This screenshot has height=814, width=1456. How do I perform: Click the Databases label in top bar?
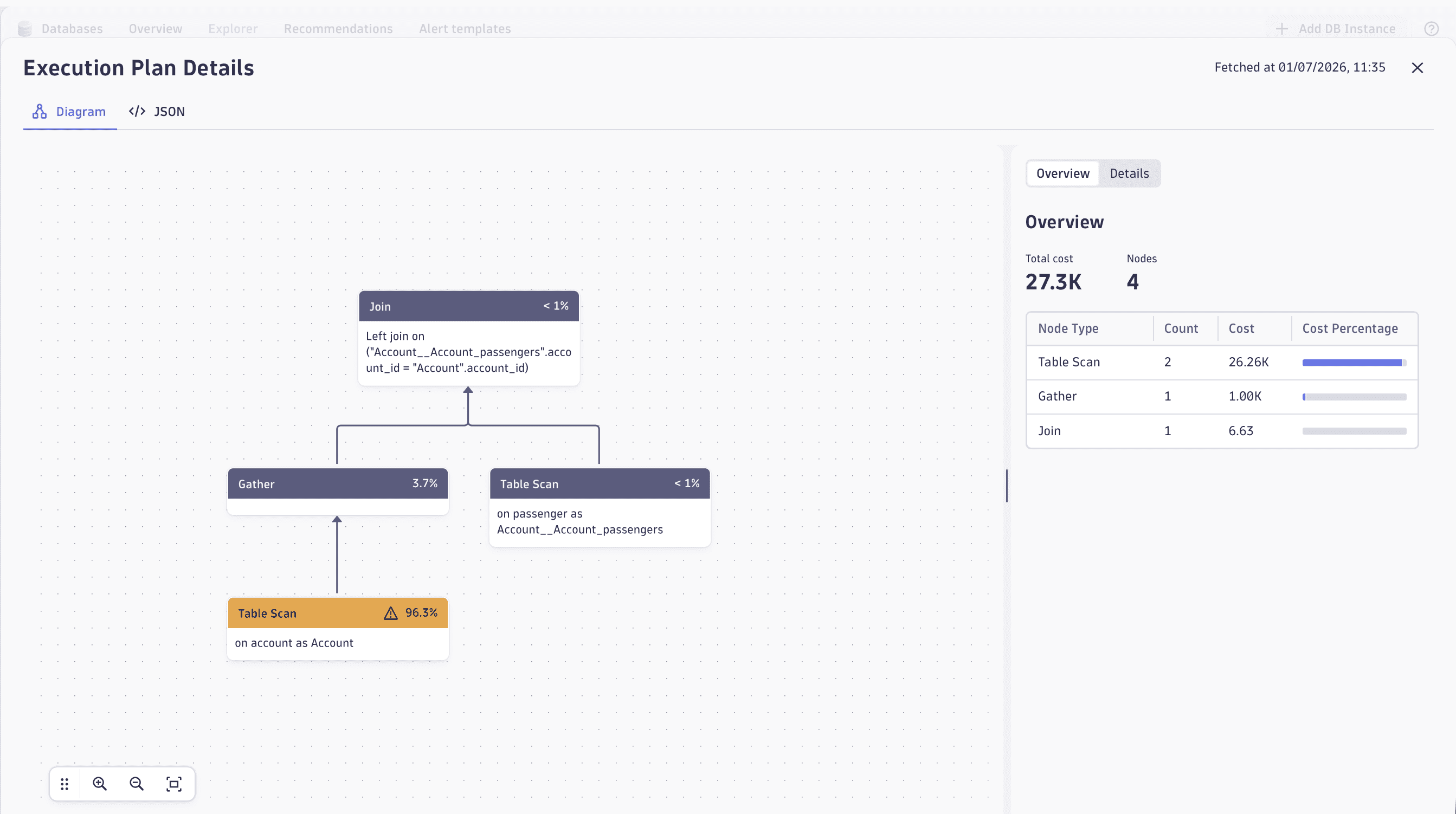[x=72, y=29]
